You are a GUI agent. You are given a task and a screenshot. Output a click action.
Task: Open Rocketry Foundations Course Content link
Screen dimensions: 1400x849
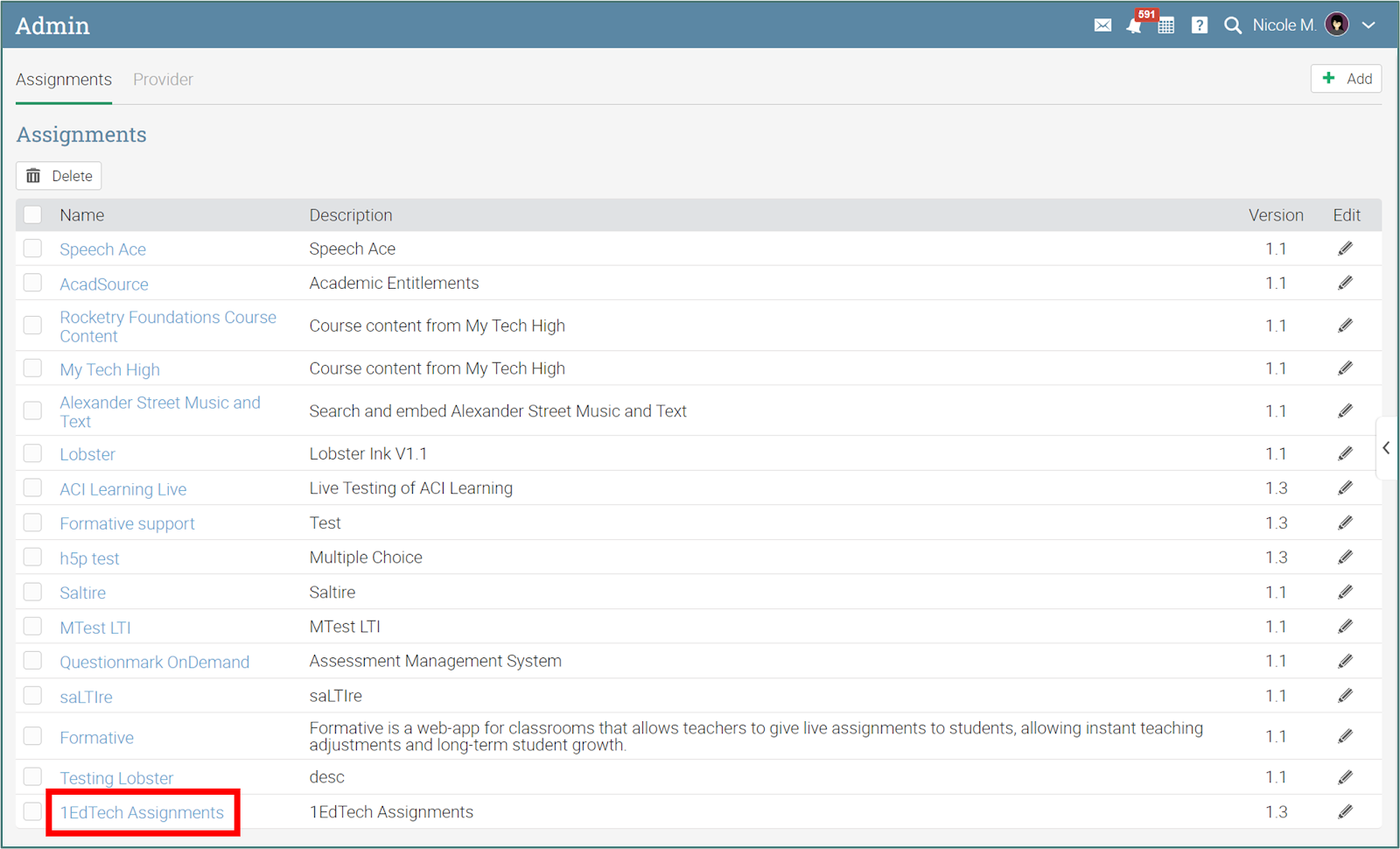[168, 326]
